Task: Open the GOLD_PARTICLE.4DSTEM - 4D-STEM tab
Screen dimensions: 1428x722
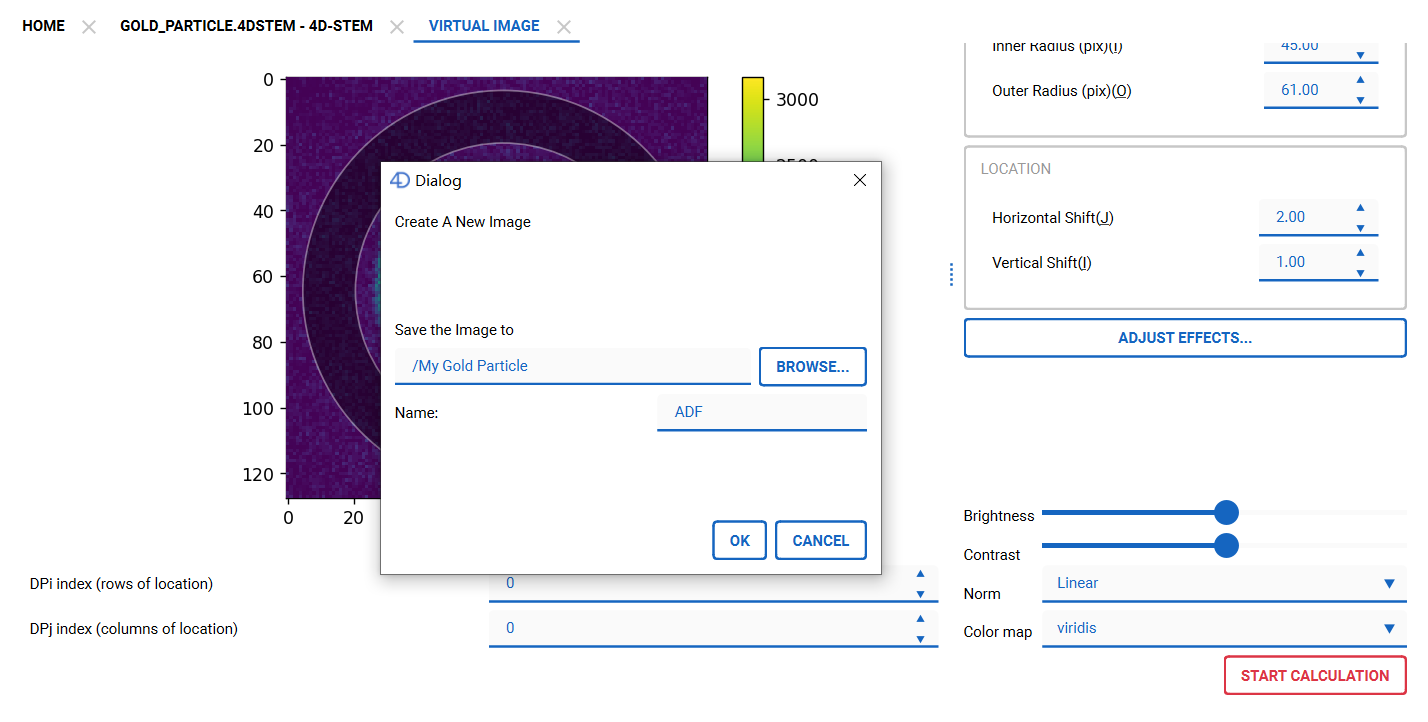Action: pyautogui.click(x=246, y=26)
